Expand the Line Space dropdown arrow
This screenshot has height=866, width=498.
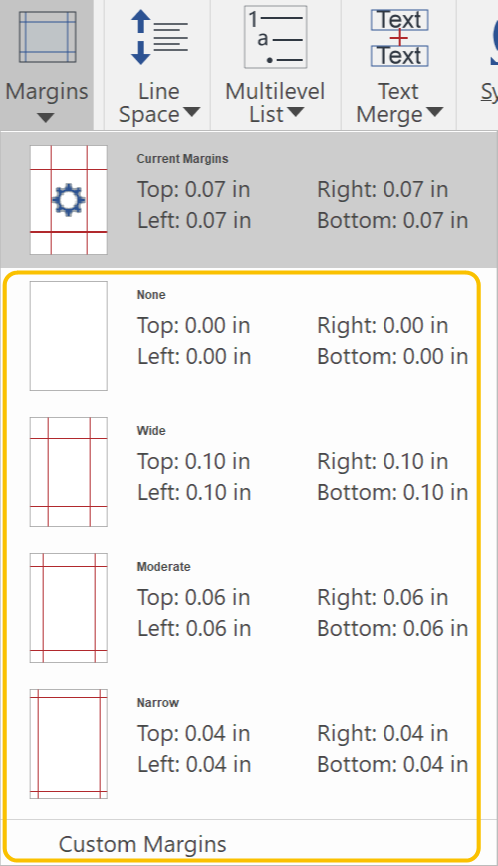tap(192, 112)
